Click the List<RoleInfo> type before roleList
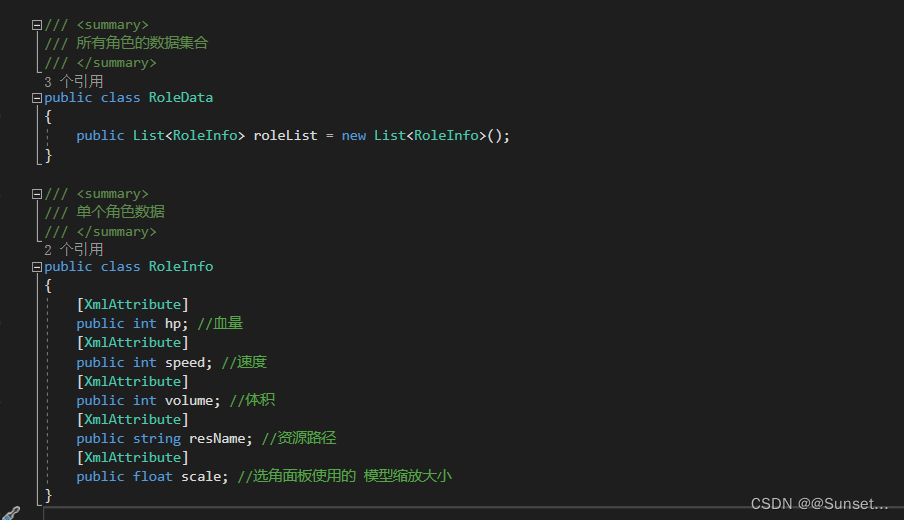 coord(189,135)
